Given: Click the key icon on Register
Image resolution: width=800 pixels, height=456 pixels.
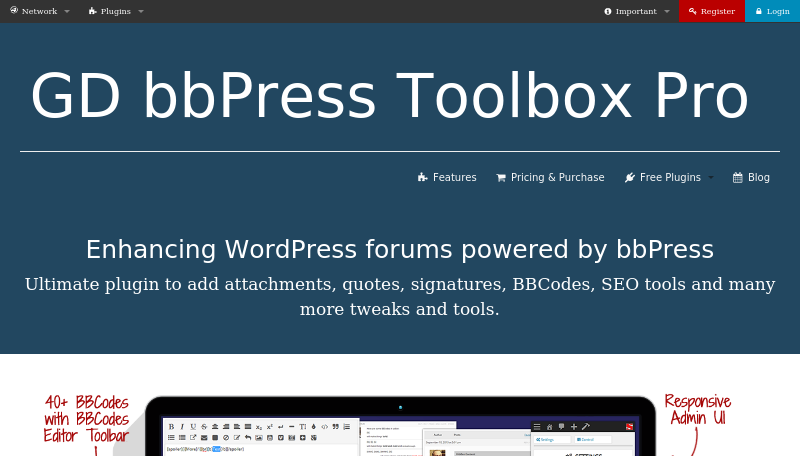Looking at the screenshot, I should (x=692, y=11).
